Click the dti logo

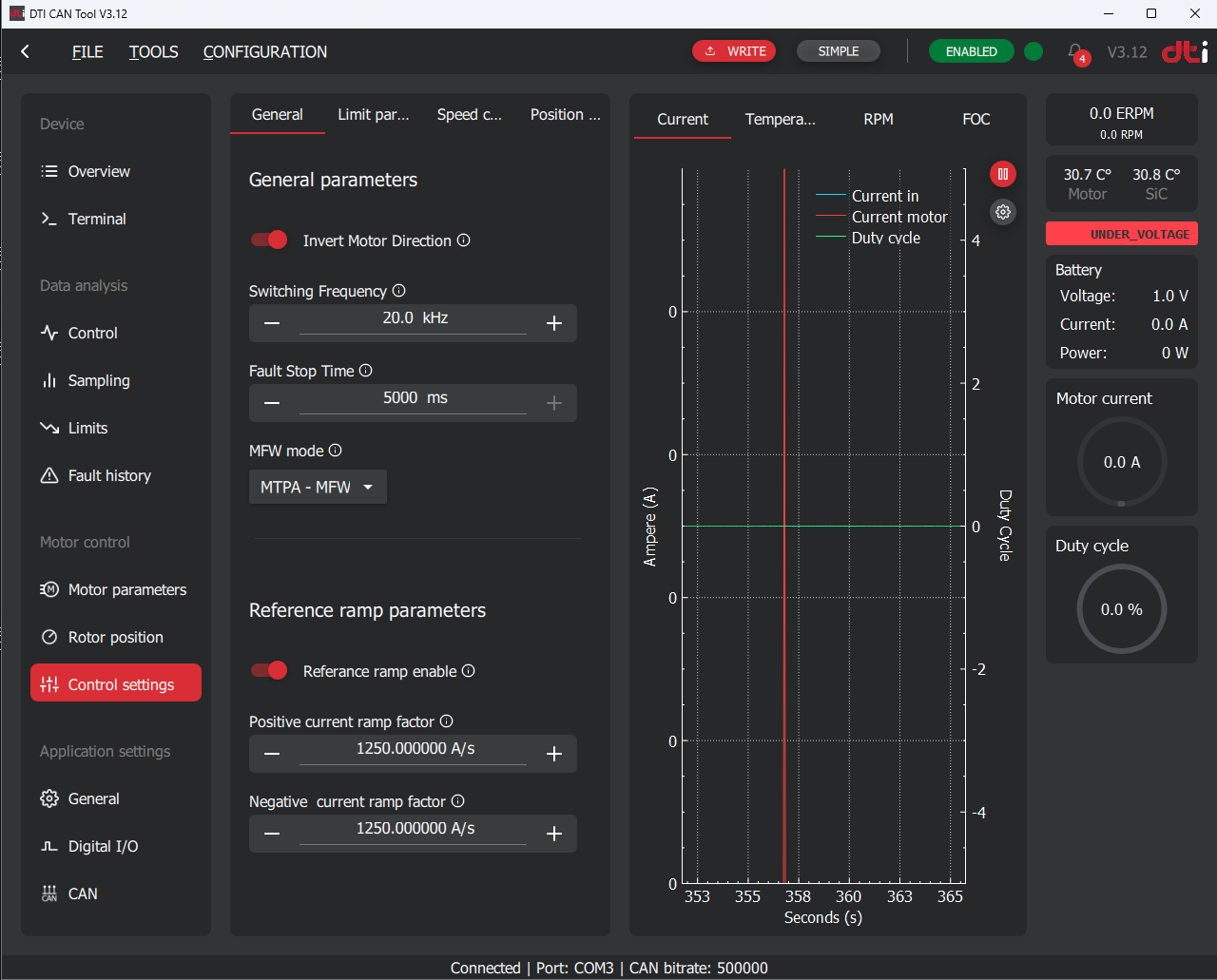(x=1185, y=51)
